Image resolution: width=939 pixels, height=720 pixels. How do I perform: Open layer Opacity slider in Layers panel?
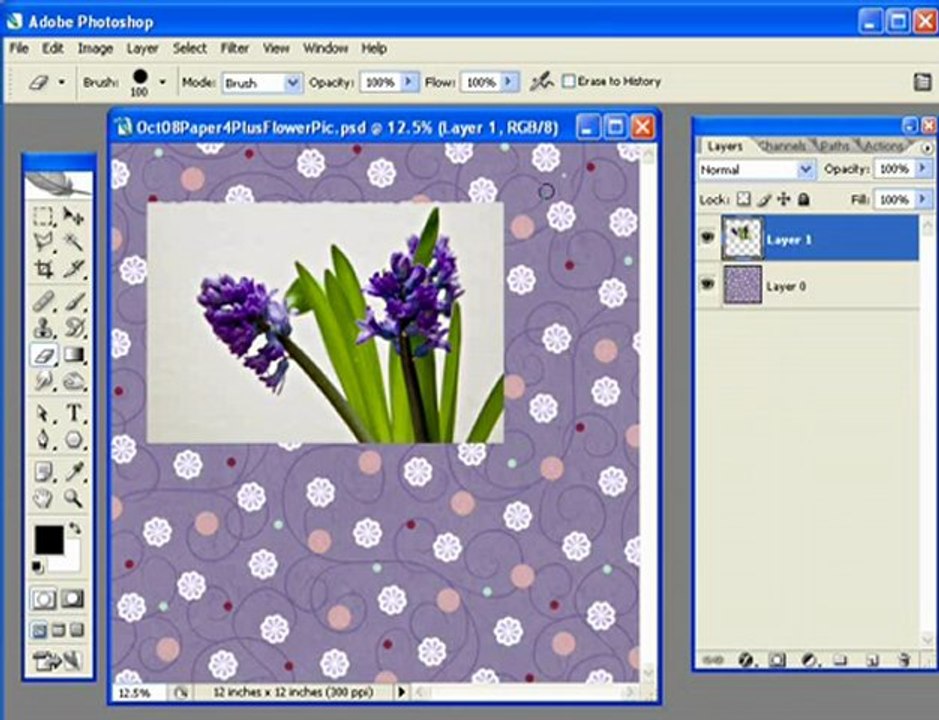[923, 169]
